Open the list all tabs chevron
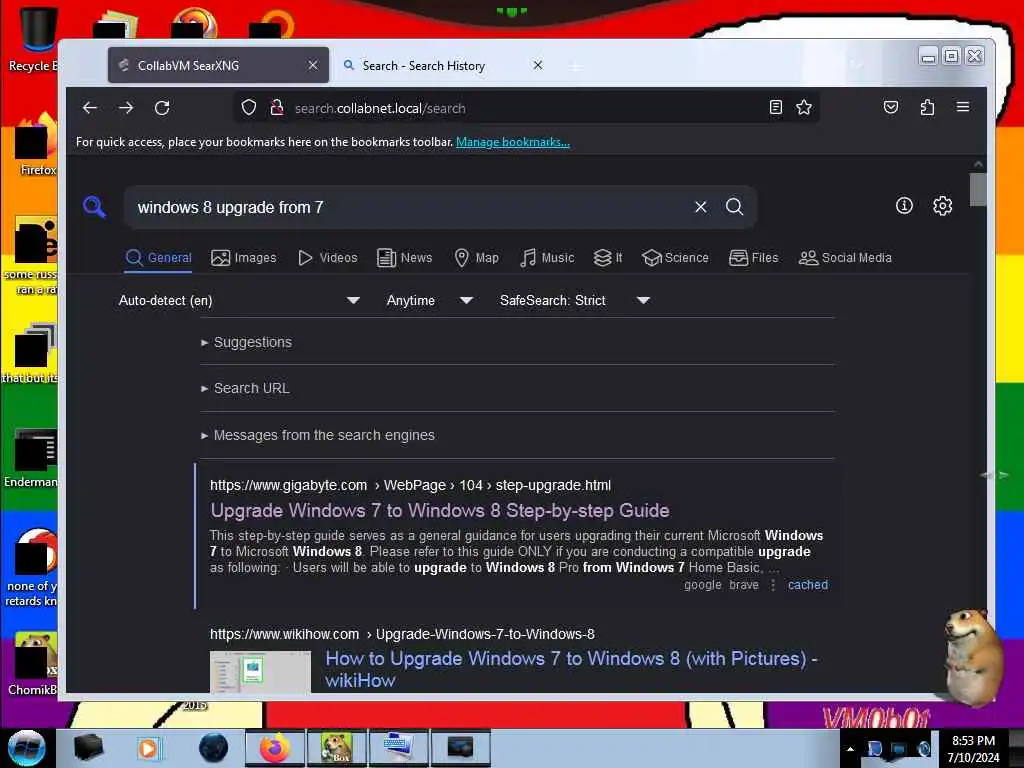 coord(857,65)
